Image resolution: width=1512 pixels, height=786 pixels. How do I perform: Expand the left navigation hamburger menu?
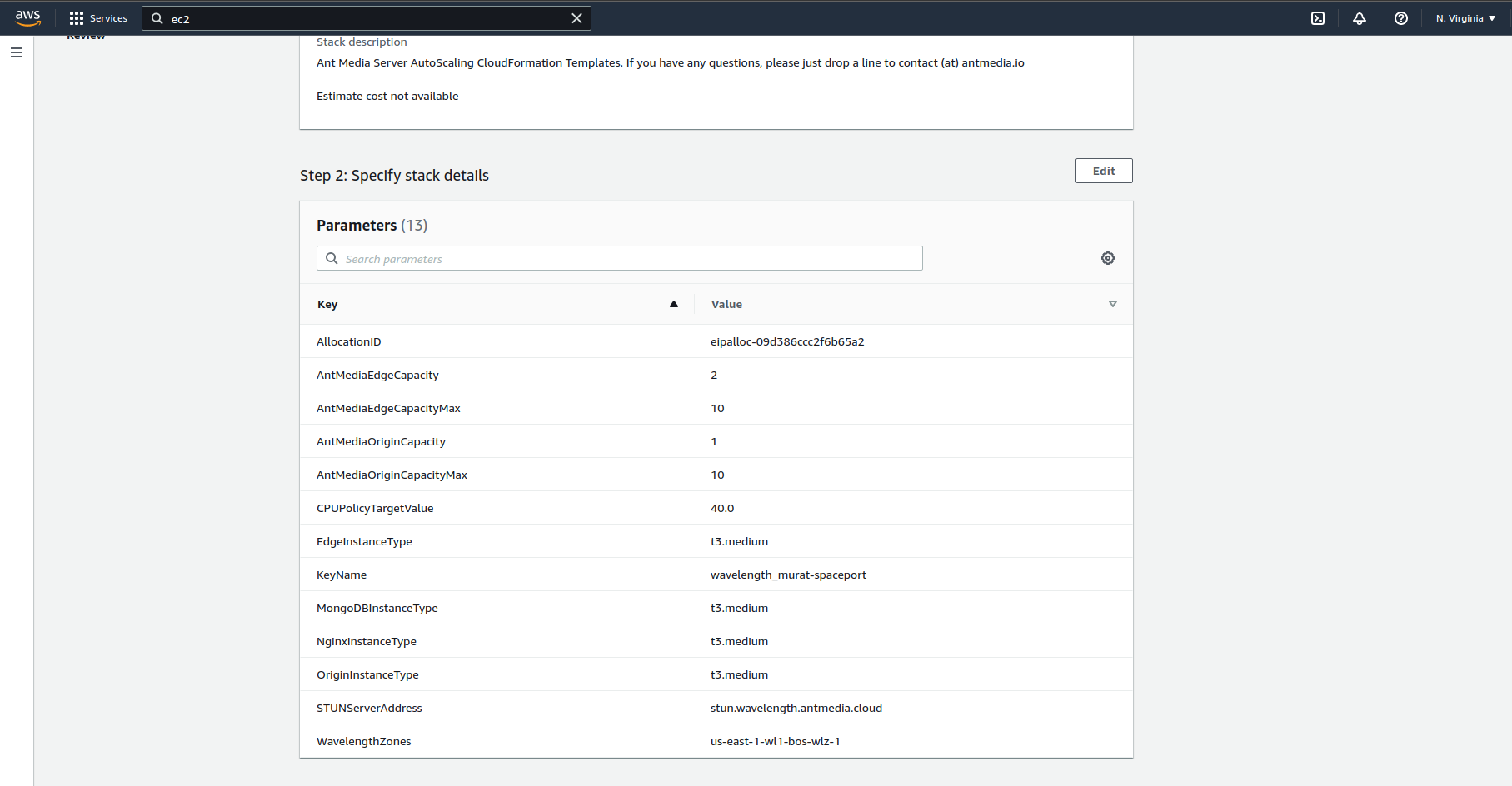pos(17,52)
